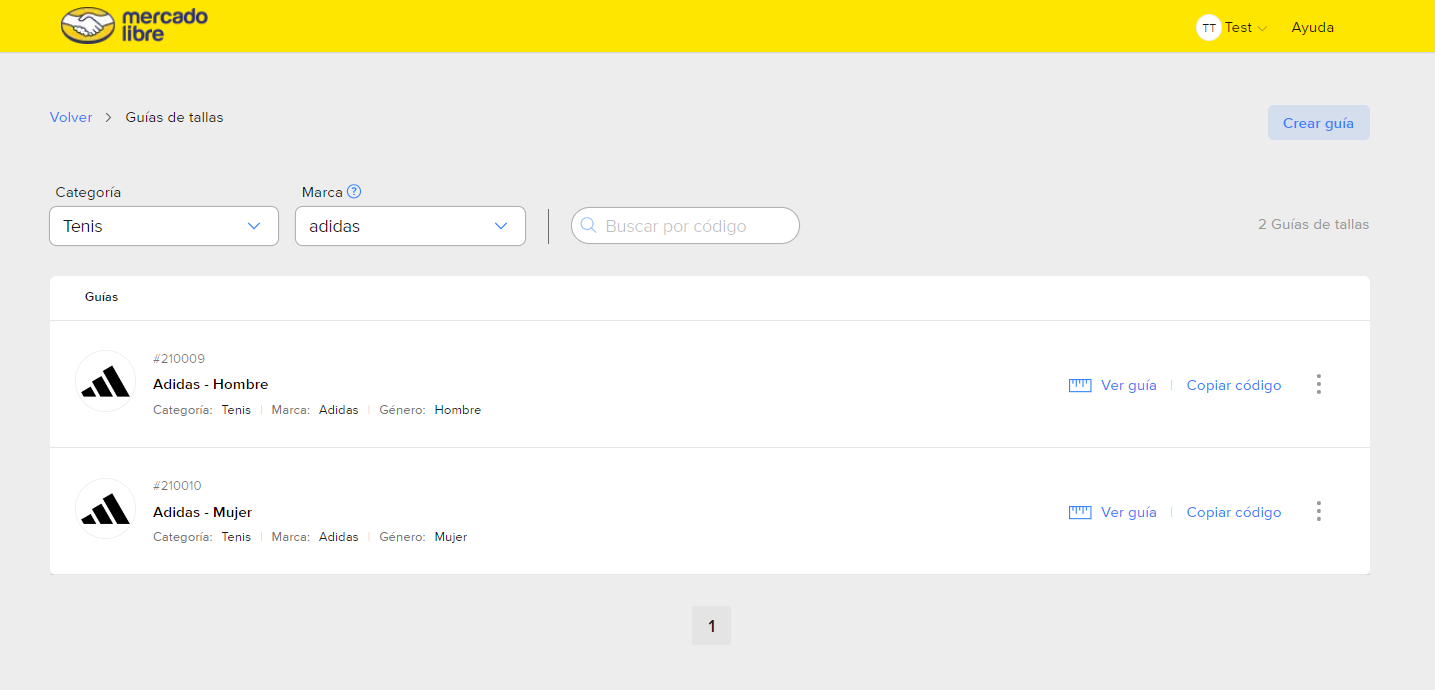Viewport: 1435px width, 690px height.
Task: Open the Ayuda help link
Action: [1313, 28]
